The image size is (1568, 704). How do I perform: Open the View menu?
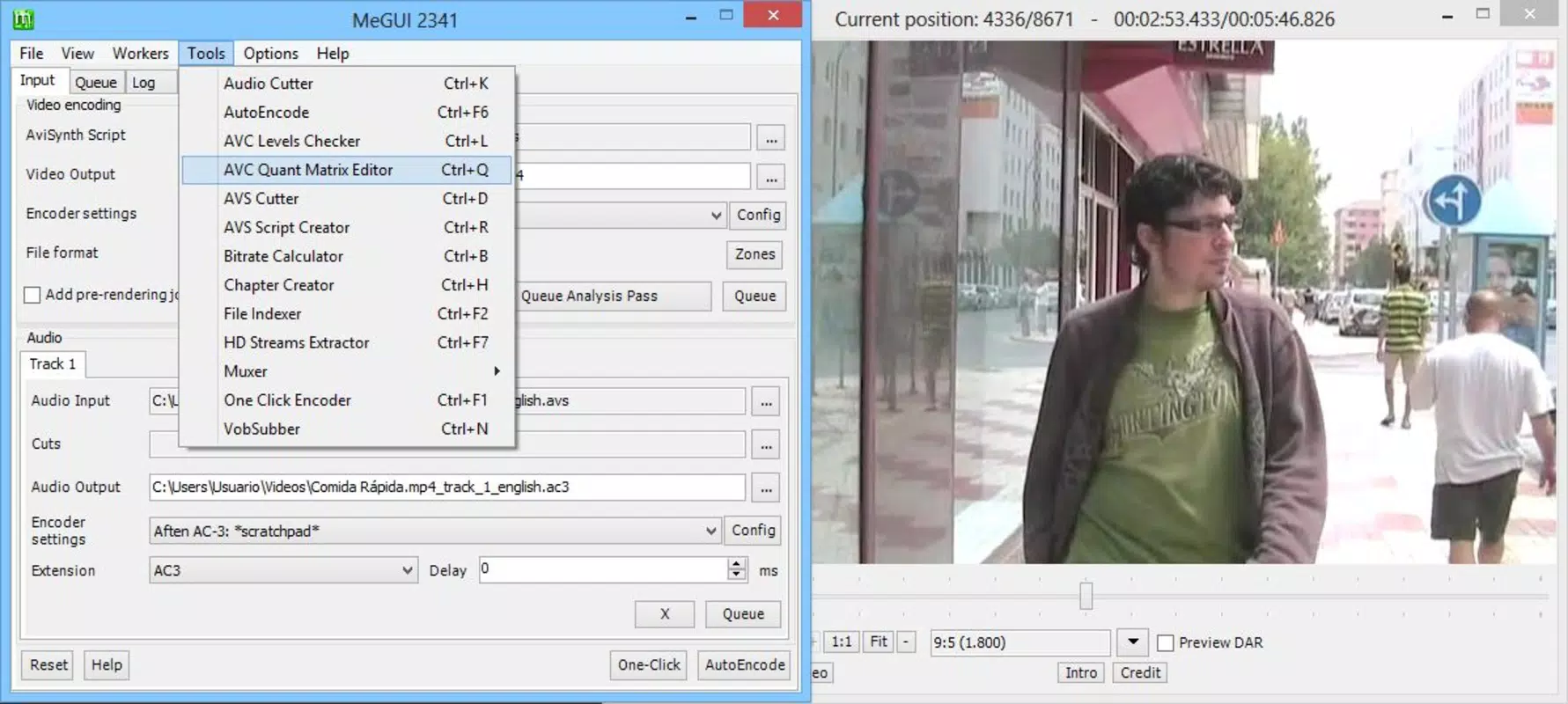click(x=77, y=53)
